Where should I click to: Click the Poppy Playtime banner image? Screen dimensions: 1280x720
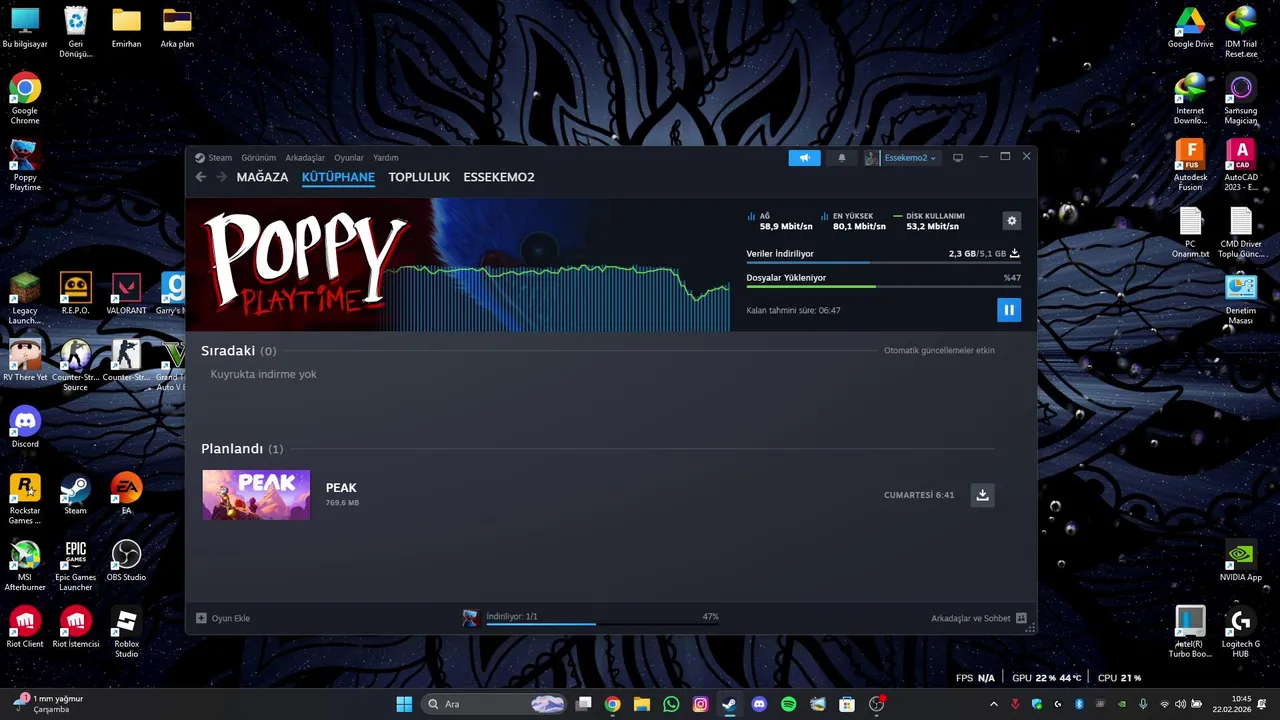click(x=458, y=265)
